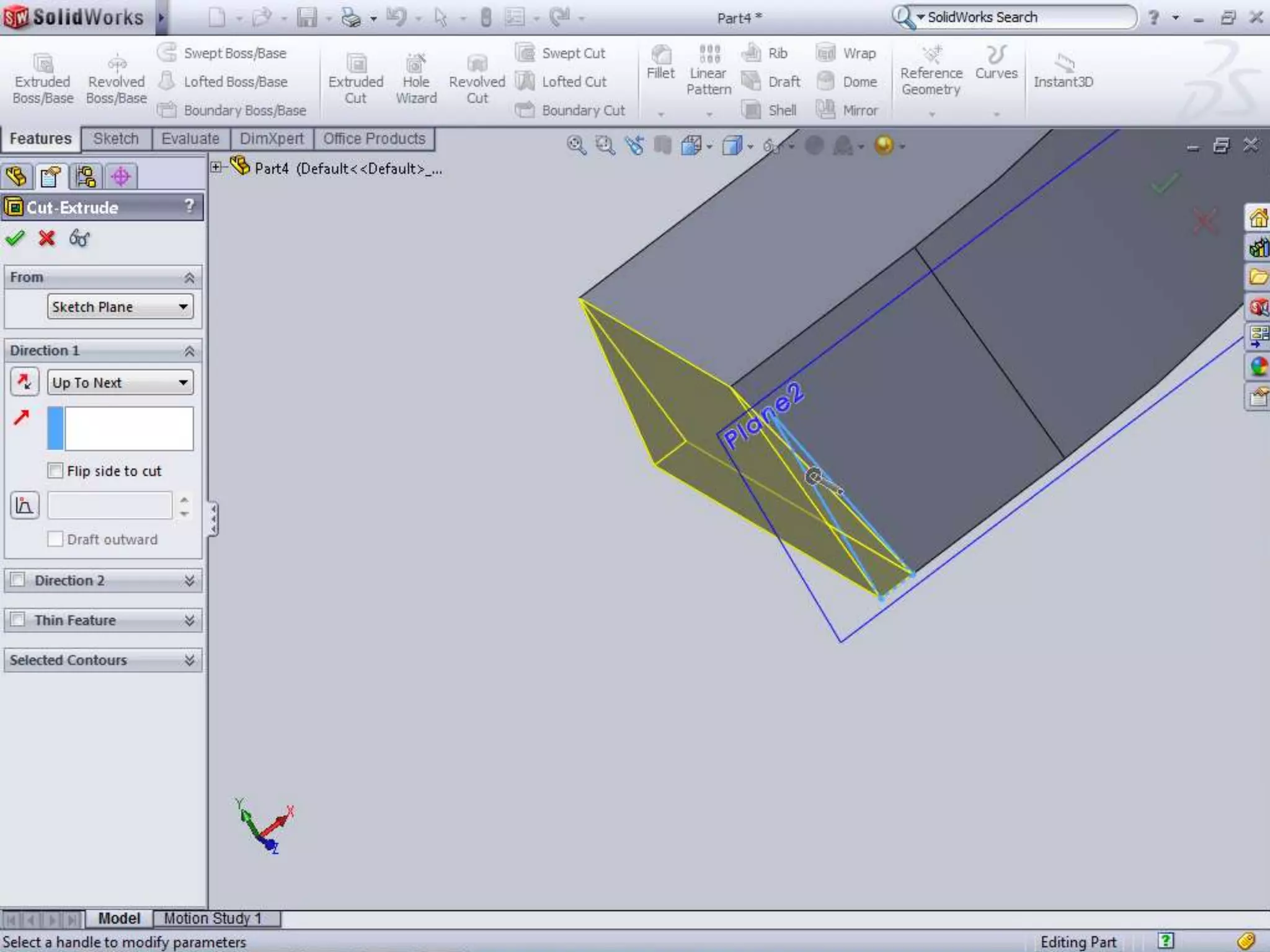The height and width of the screenshot is (952, 1270).
Task: Enable Flip side to cut
Action: point(55,470)
